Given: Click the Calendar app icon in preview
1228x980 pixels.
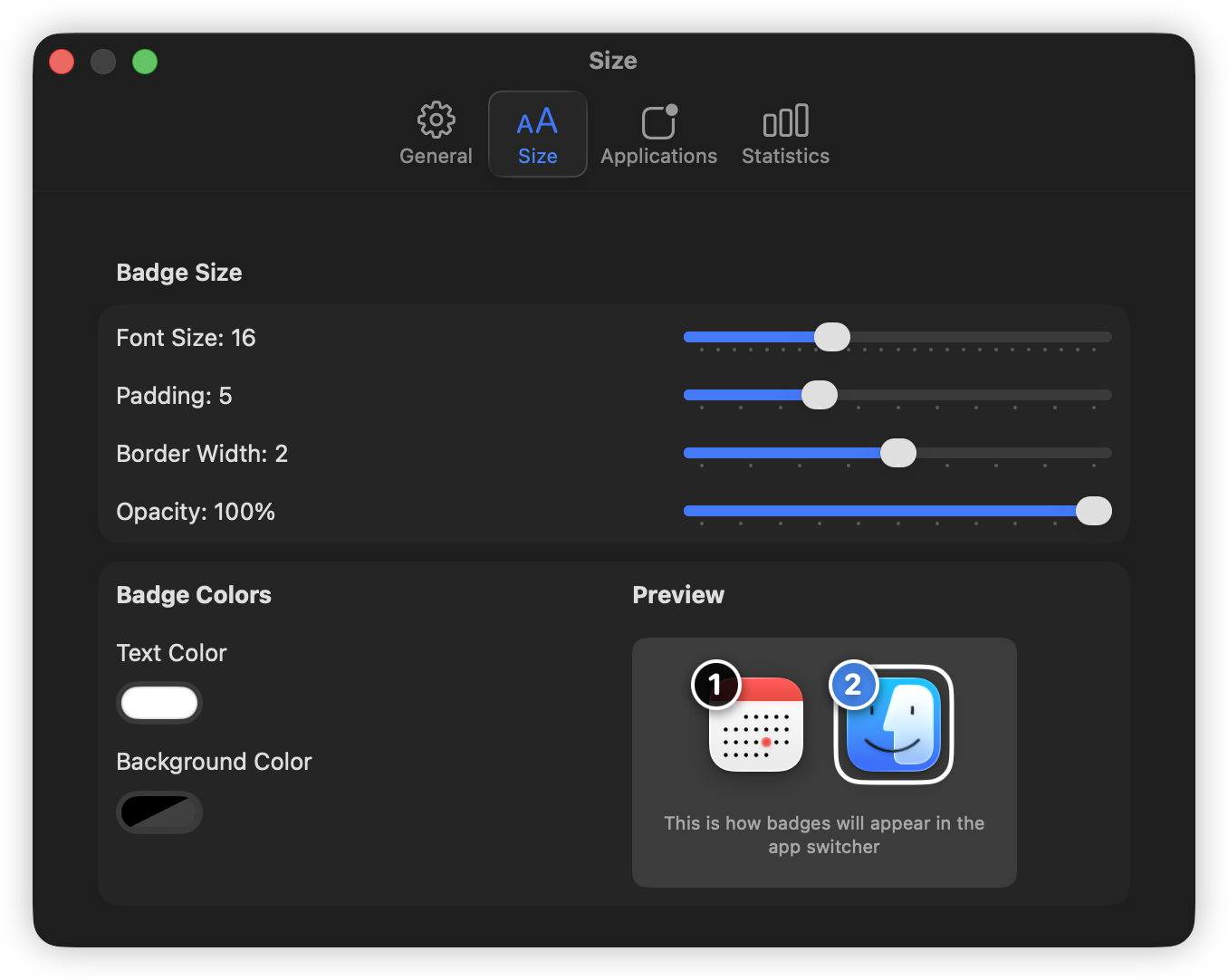Looking at the screenshot, I should [x=756, y=725].
